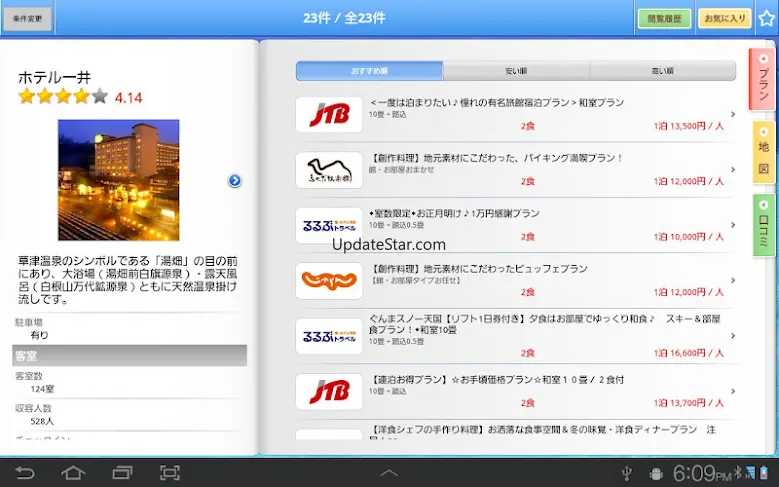Open the recent apps icon
This screenshot has height=487, width=779.
tap(122, 472)
